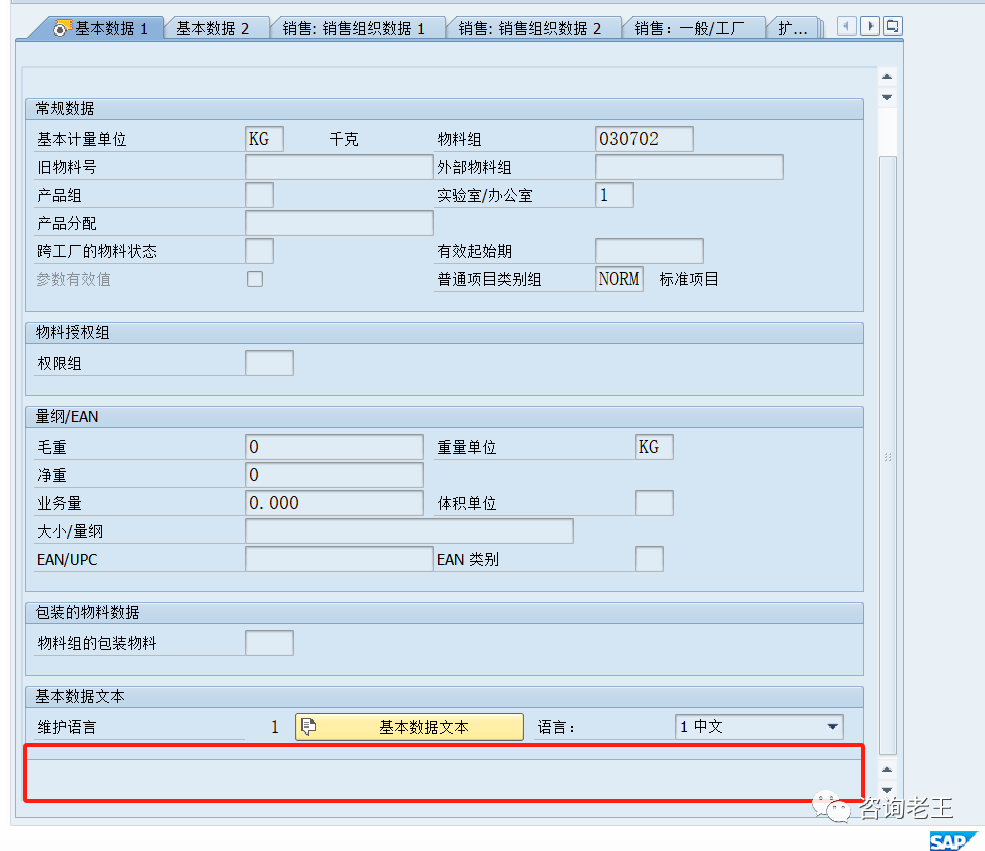Click the 物料组 field with 030702

point(644,139)
